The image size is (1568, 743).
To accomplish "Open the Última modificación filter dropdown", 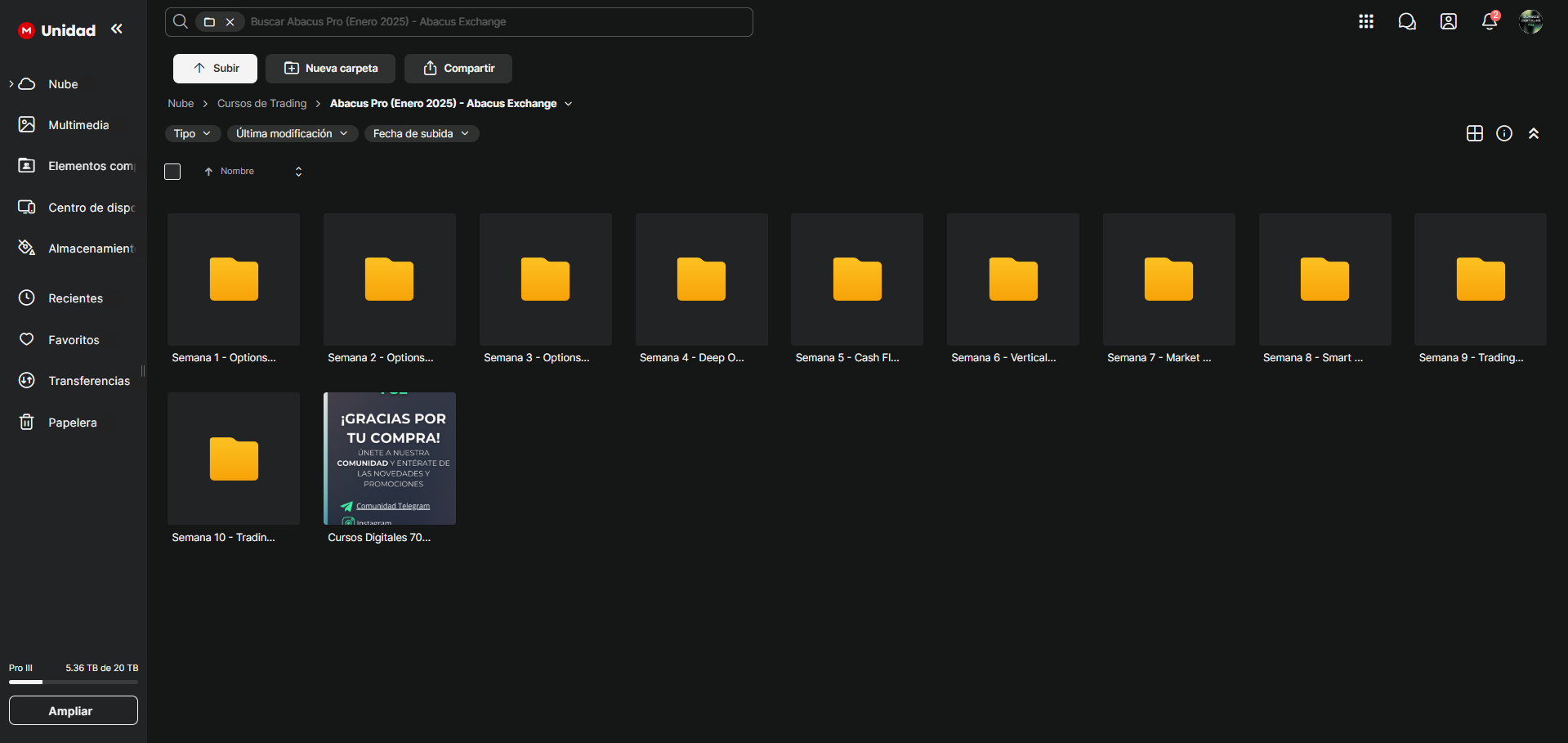I will (x=292, y=133).
